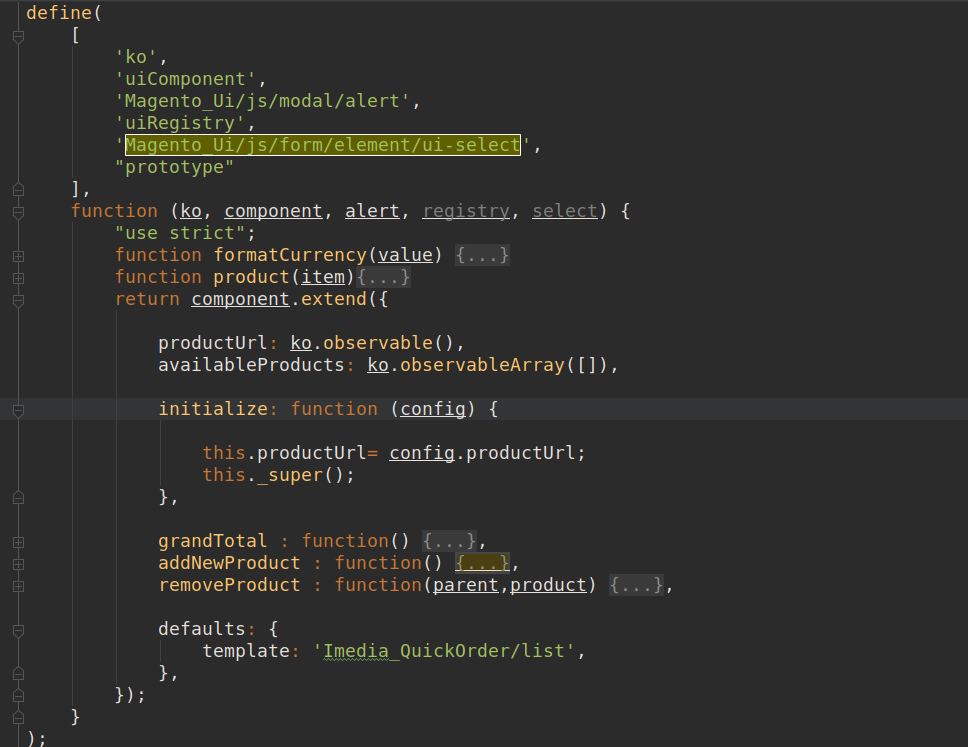The width and height of the screenshot is (968, 747).
Task: Expand the folded formatCurrency function via gutter icon
Action: coord(18,256)
